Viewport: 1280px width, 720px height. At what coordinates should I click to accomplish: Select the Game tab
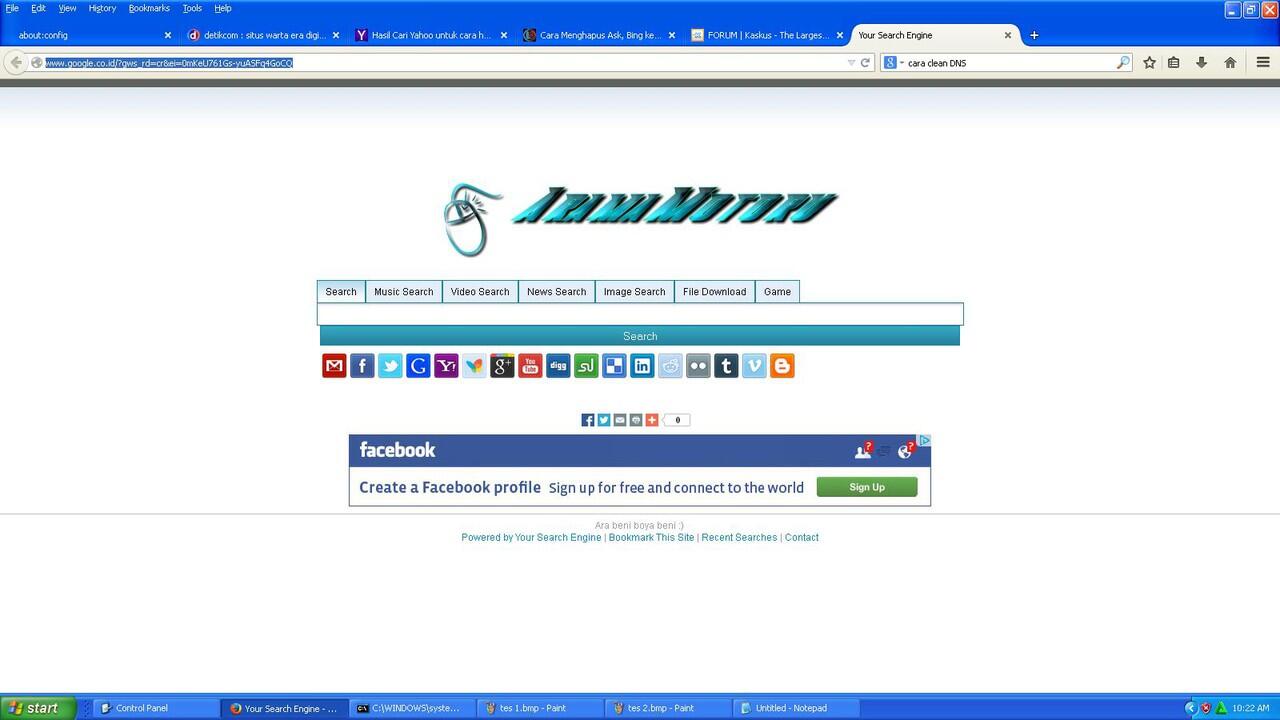tap(777, 292)
